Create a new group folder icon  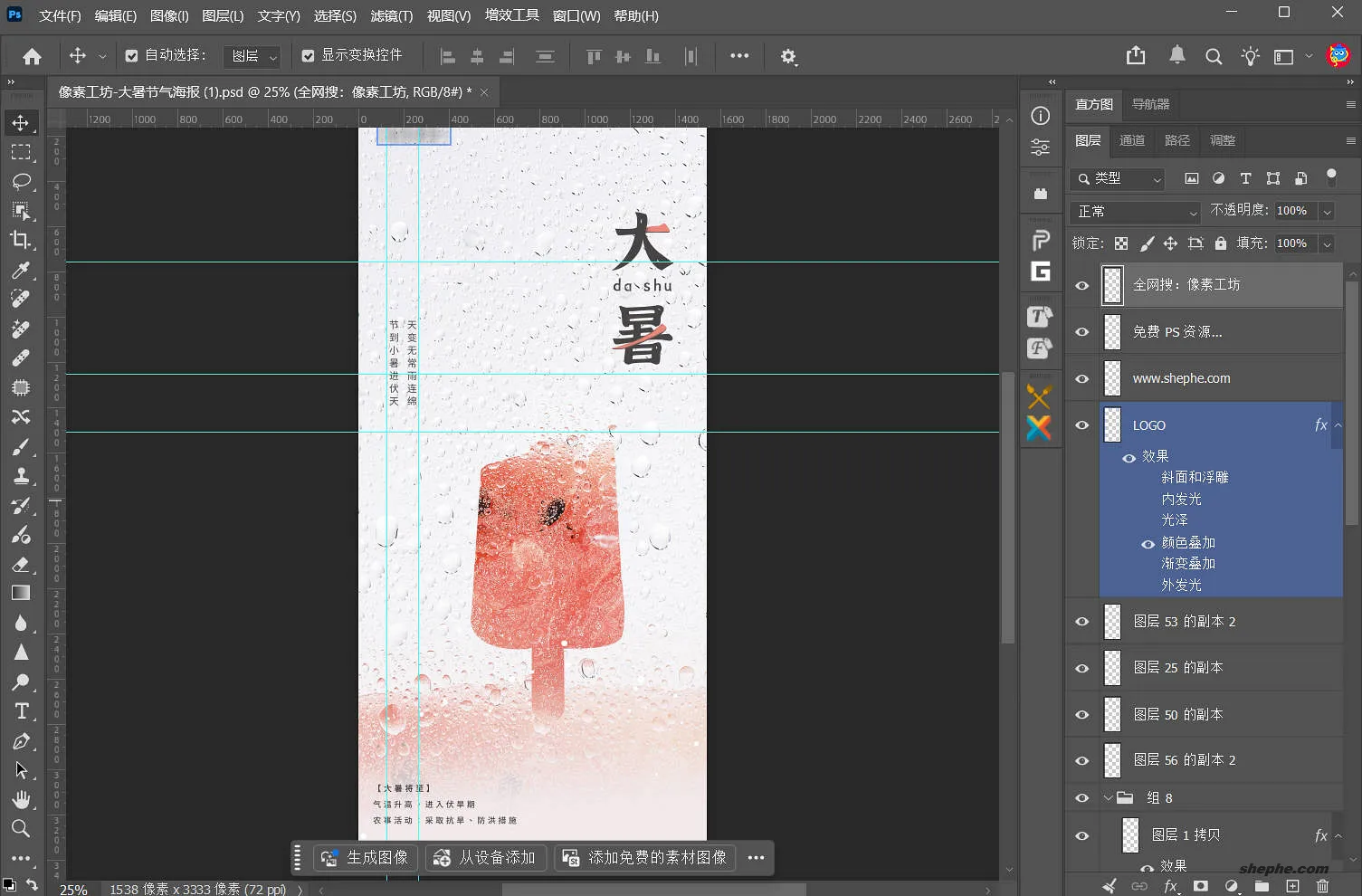[x=1262, y=886]
